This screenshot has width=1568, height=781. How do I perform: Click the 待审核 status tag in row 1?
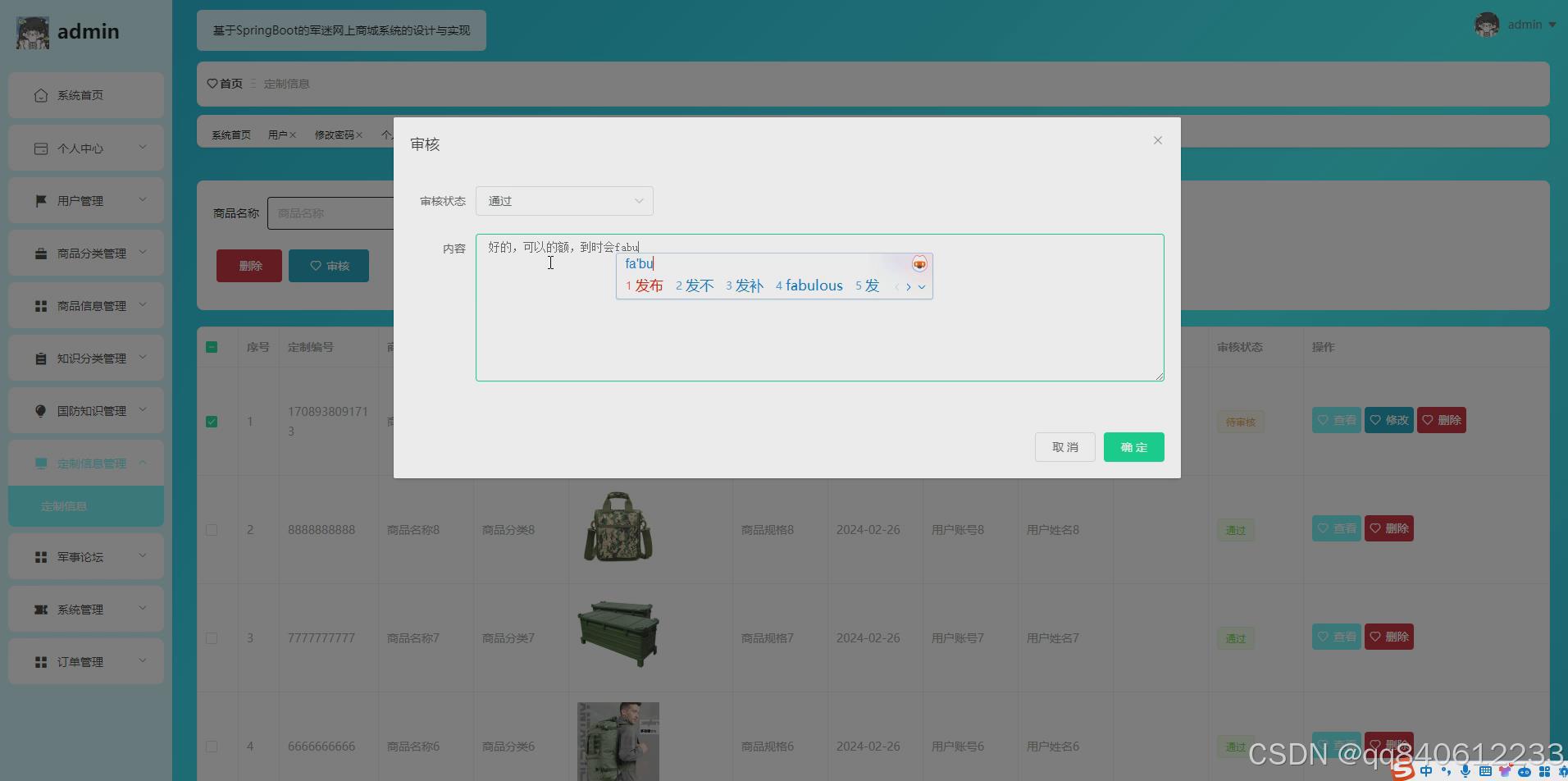[1240, 422]
